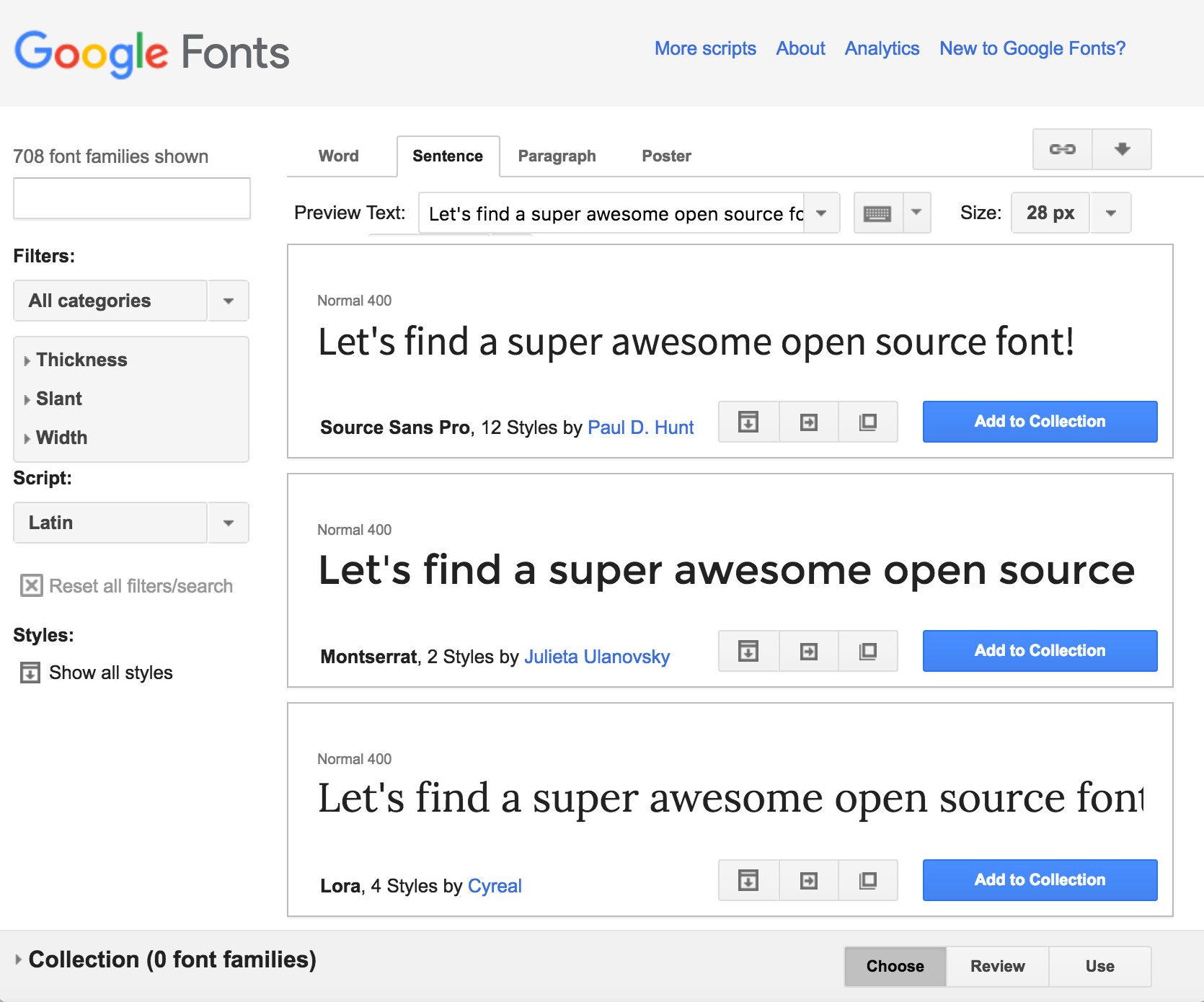Open pop-out icon for Lora

click(868, 880)
